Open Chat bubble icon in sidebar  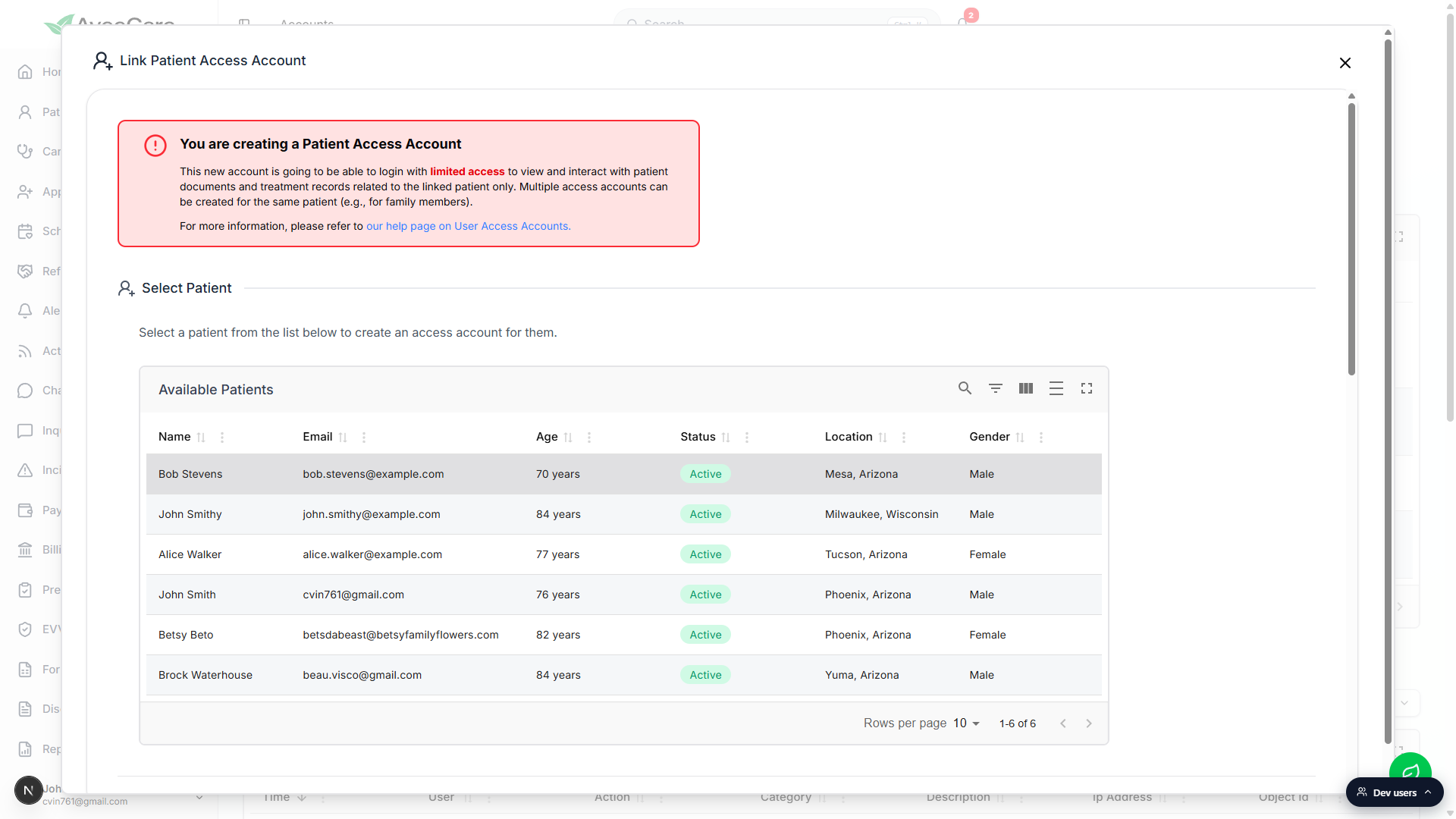(x=25, y=391)
